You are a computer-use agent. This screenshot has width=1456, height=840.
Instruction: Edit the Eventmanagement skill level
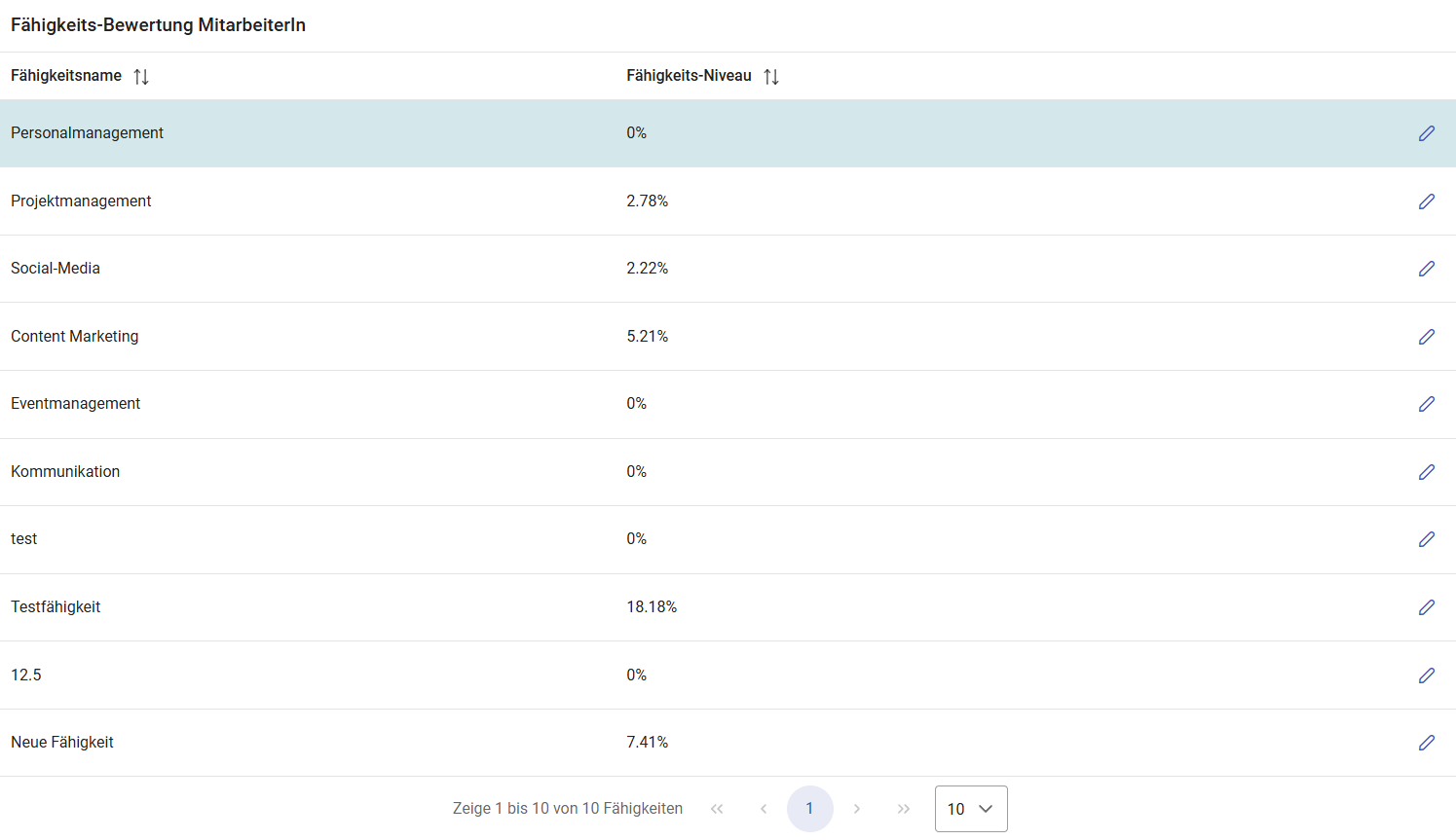coord(1427,404)
